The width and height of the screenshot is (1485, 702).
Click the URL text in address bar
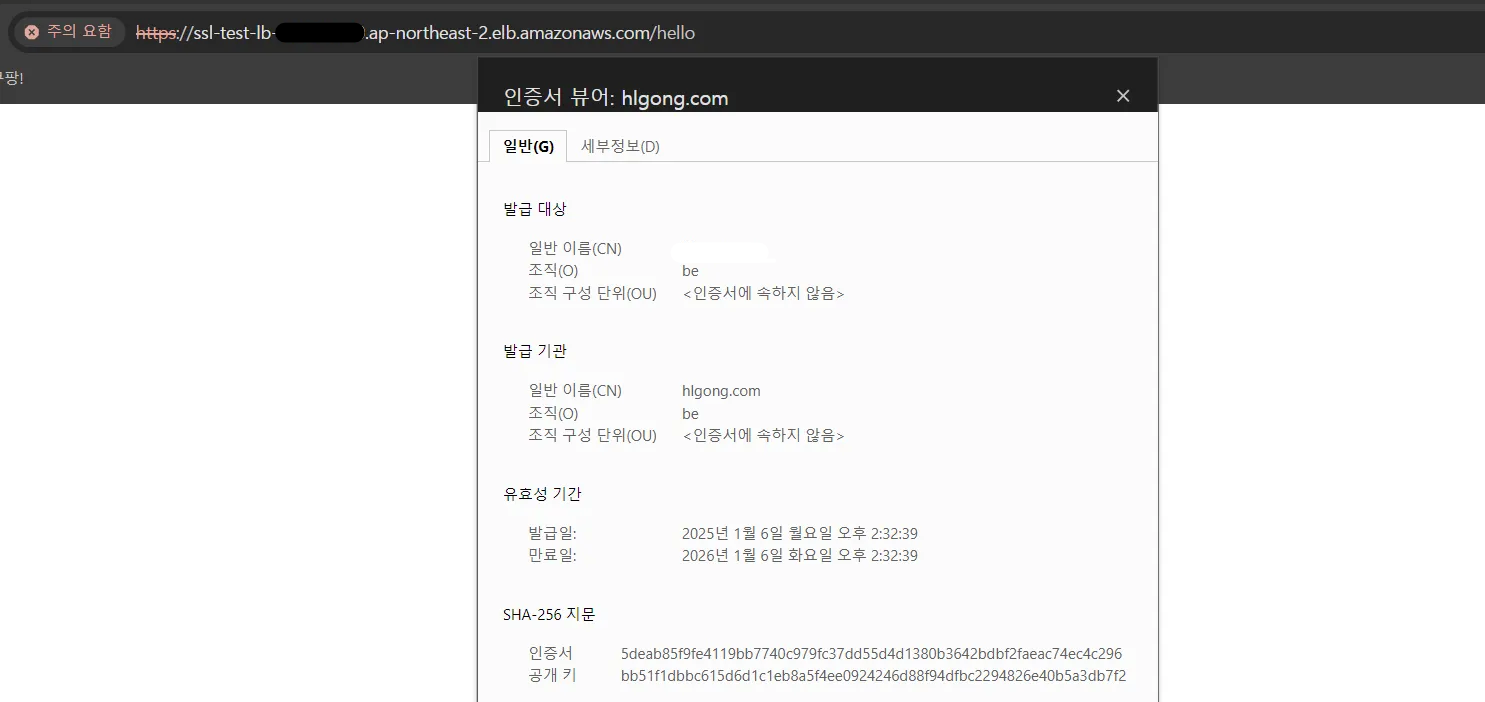click(x=415, y=33)
